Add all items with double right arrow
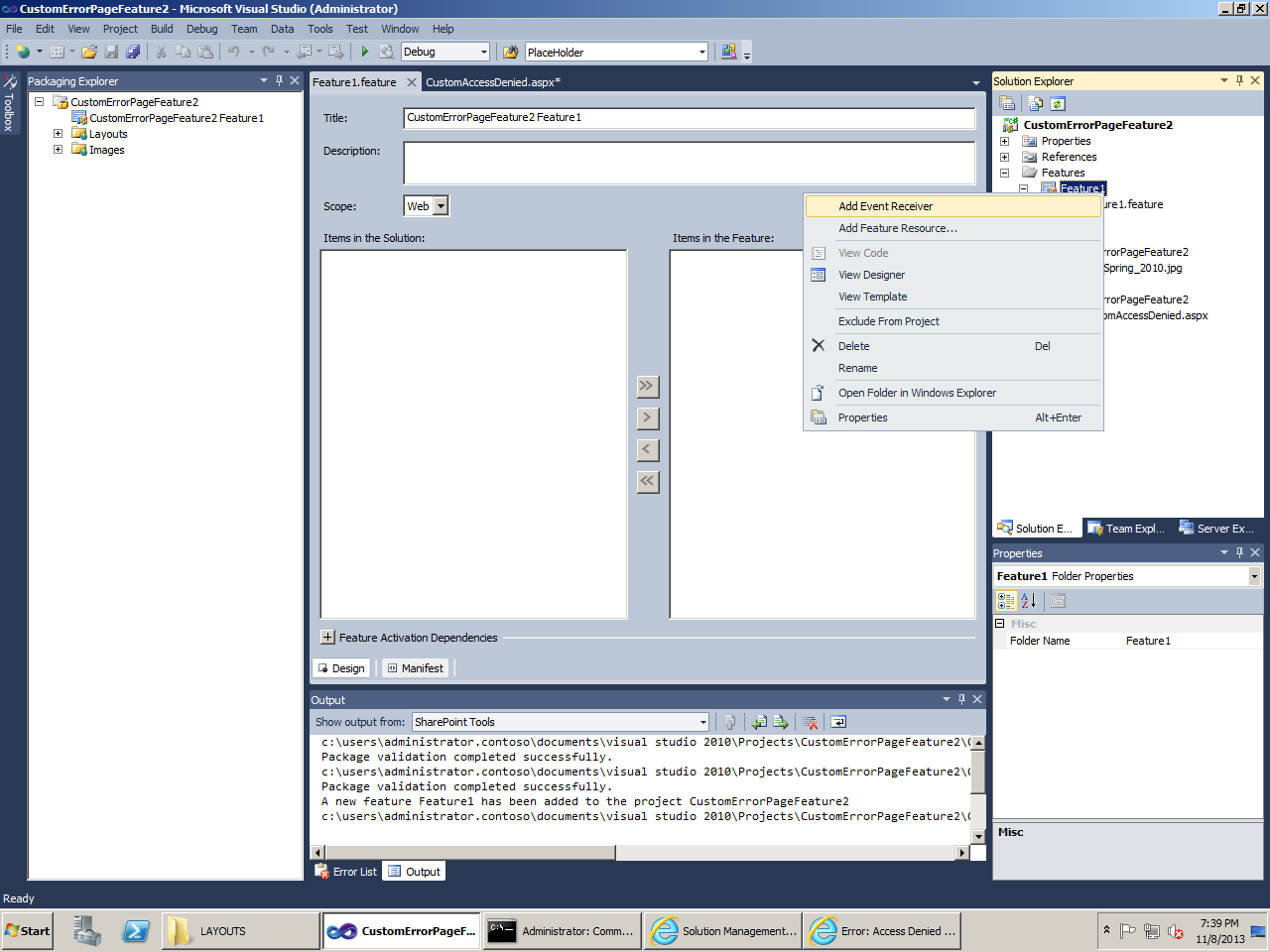The height and width of the screenshot is (952, 1270). (x=647, y=386)
